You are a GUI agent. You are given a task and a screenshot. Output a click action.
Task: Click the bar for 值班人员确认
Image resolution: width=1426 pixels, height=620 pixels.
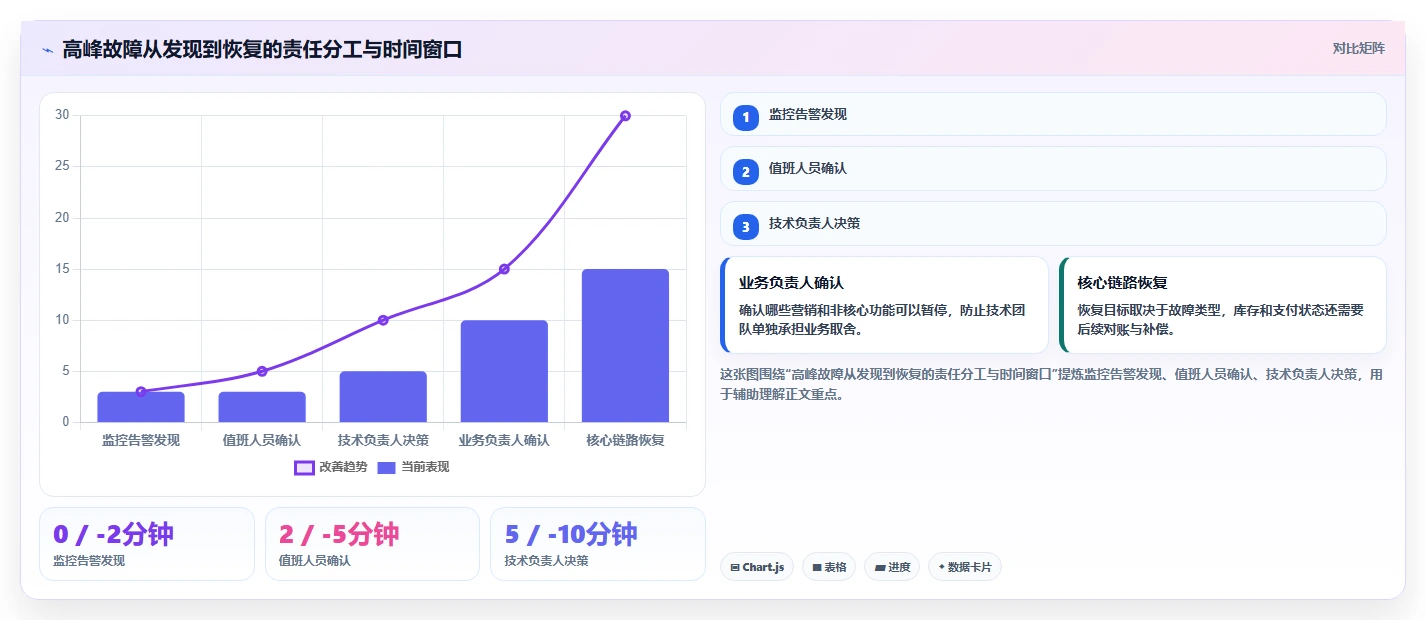pyautogui.click(x=262, y=407)
